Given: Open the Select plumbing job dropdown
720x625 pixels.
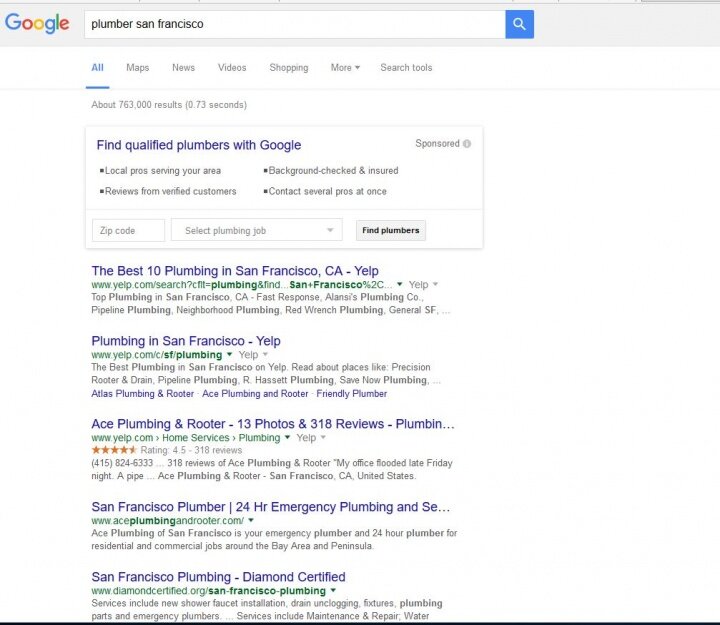Looking at the screenshot, I should pyautogui.click(x=257, y=230).
